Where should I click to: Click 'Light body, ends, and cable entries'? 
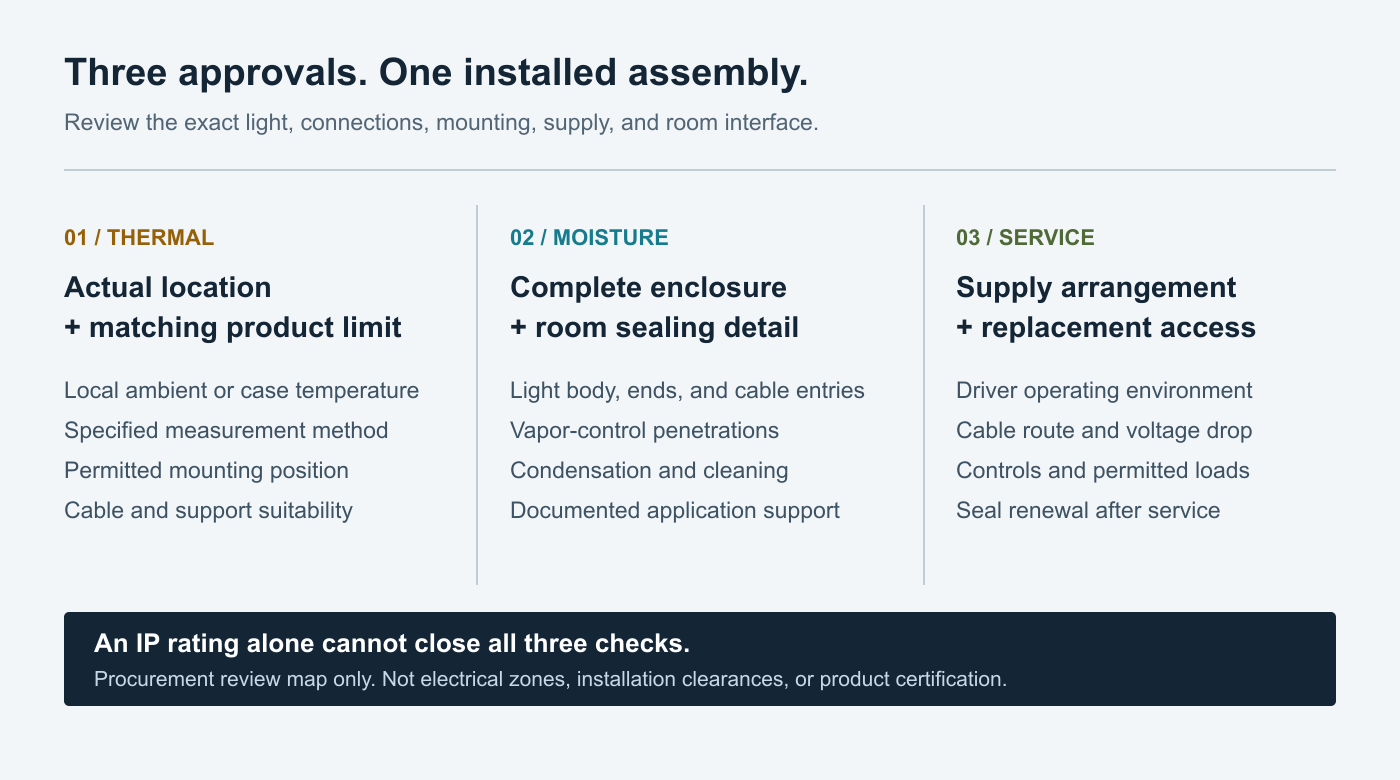click(x=687, y=391)
